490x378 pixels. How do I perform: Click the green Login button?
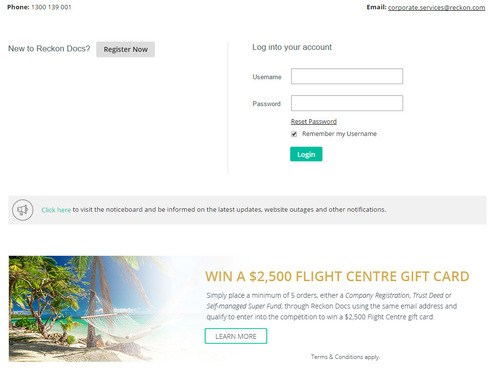tap(306, 154)
